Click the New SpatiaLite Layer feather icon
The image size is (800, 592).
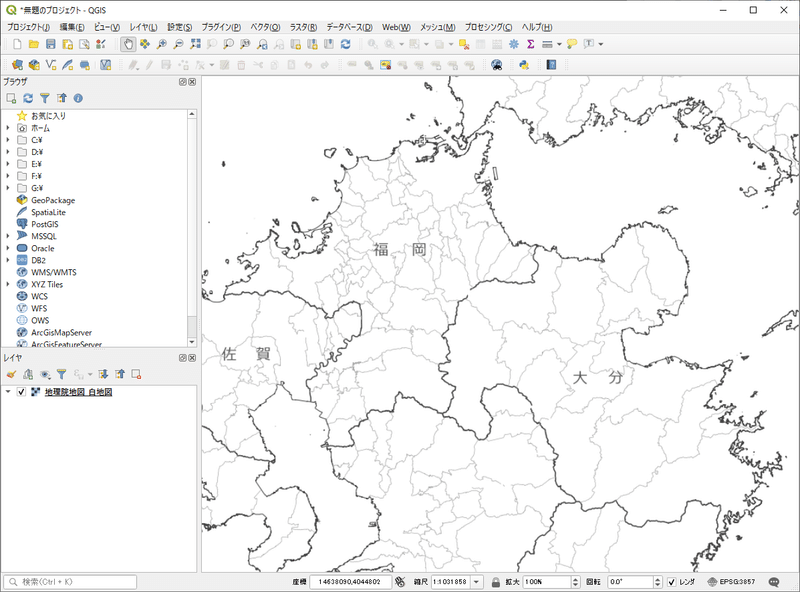point(67,65)
